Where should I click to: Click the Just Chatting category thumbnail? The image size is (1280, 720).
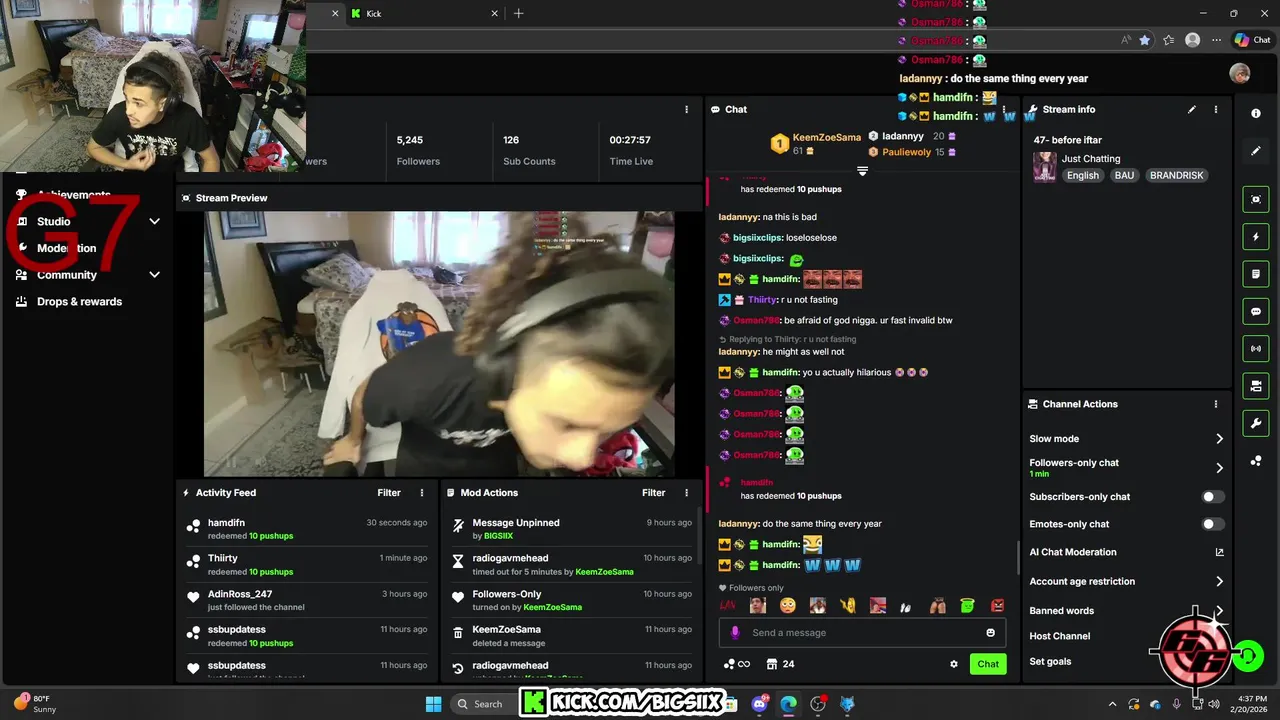click(1045, 167)
